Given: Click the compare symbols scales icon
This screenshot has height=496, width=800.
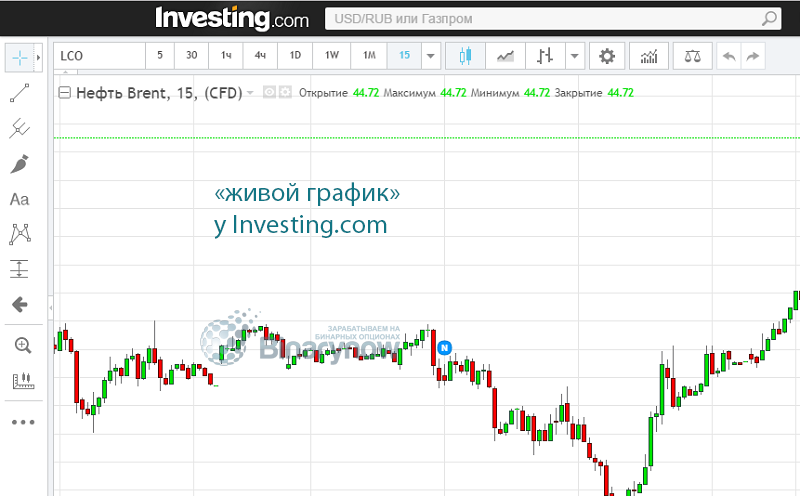Looking at the screenshot, I should pyautogui.click(x=692, y=56).
